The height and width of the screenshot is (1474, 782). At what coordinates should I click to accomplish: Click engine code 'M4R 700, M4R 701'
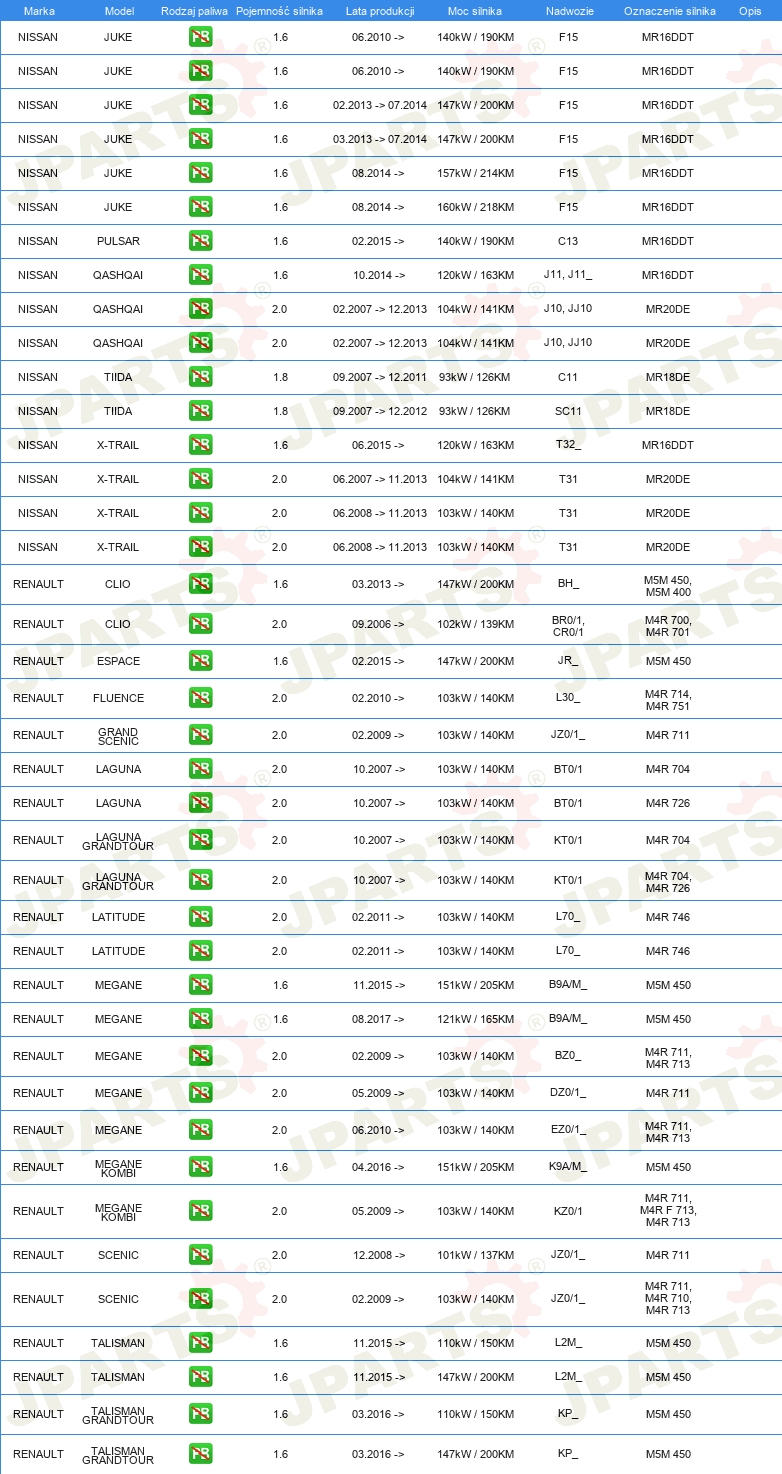pyautogui.click(x=668, y=625)
